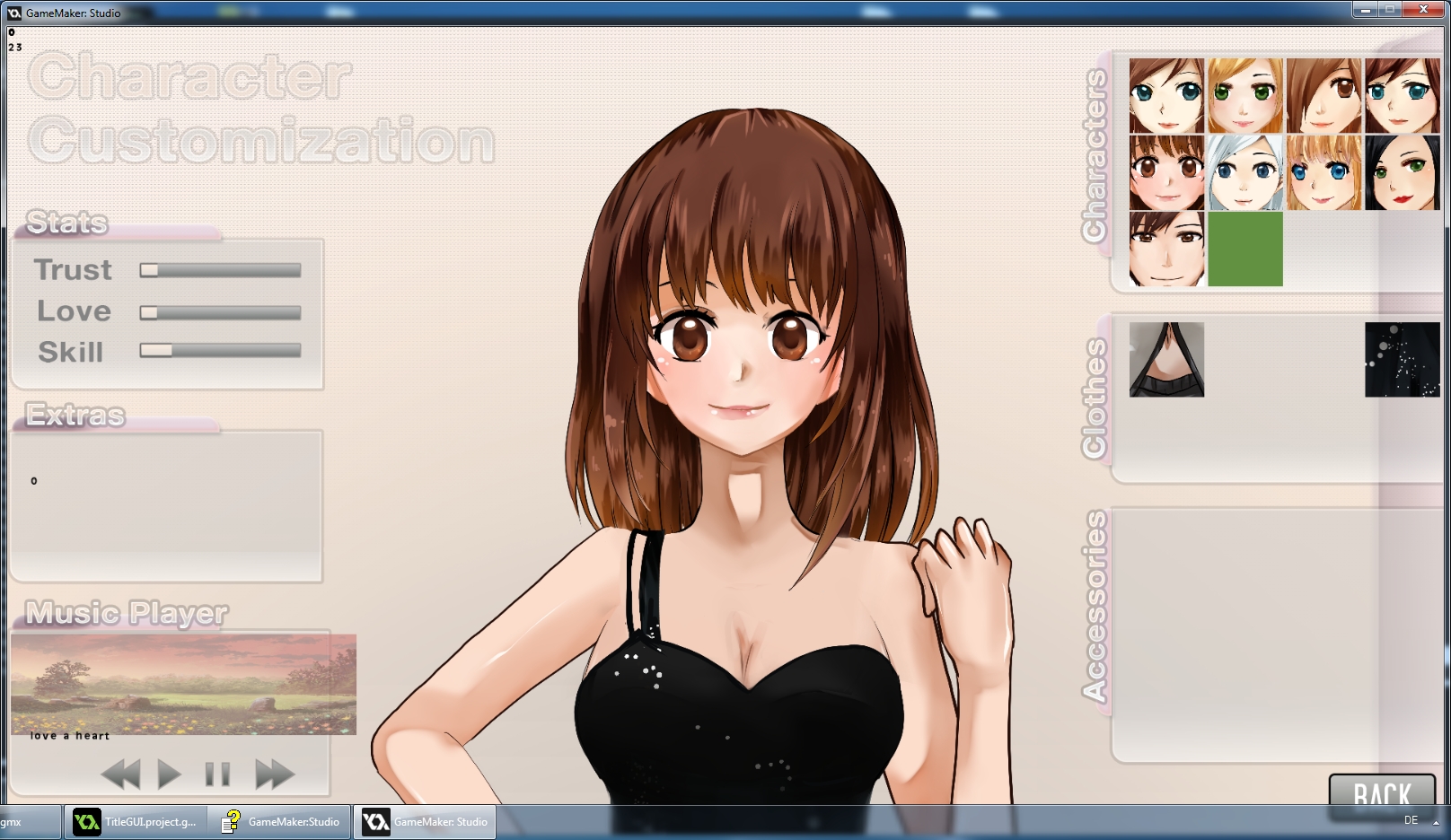Open the Clothes tab
Viewport: 1451px width, 840px height.
tap(1095, 398)
